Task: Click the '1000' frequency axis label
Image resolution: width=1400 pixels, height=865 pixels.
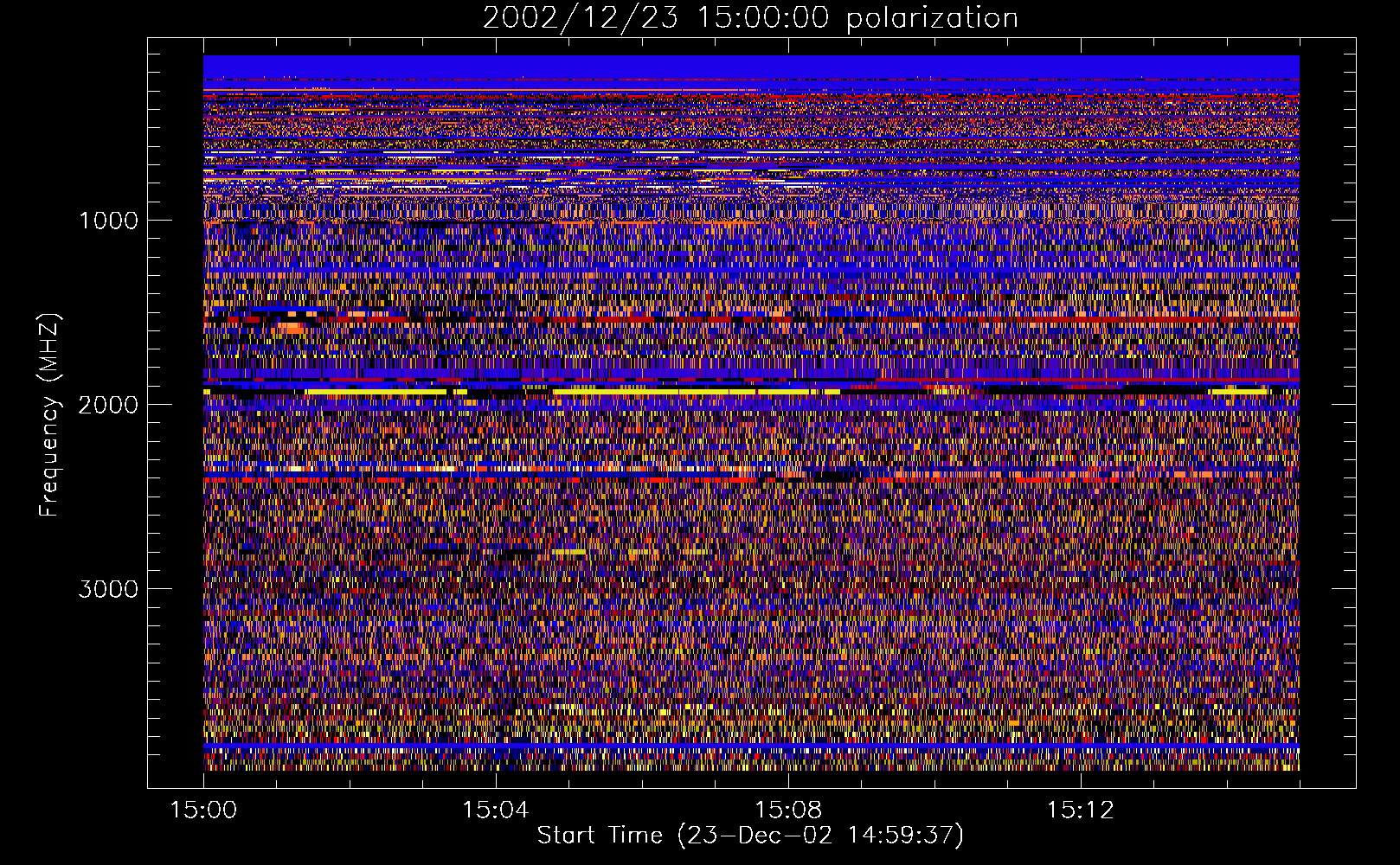Action: 109,221
